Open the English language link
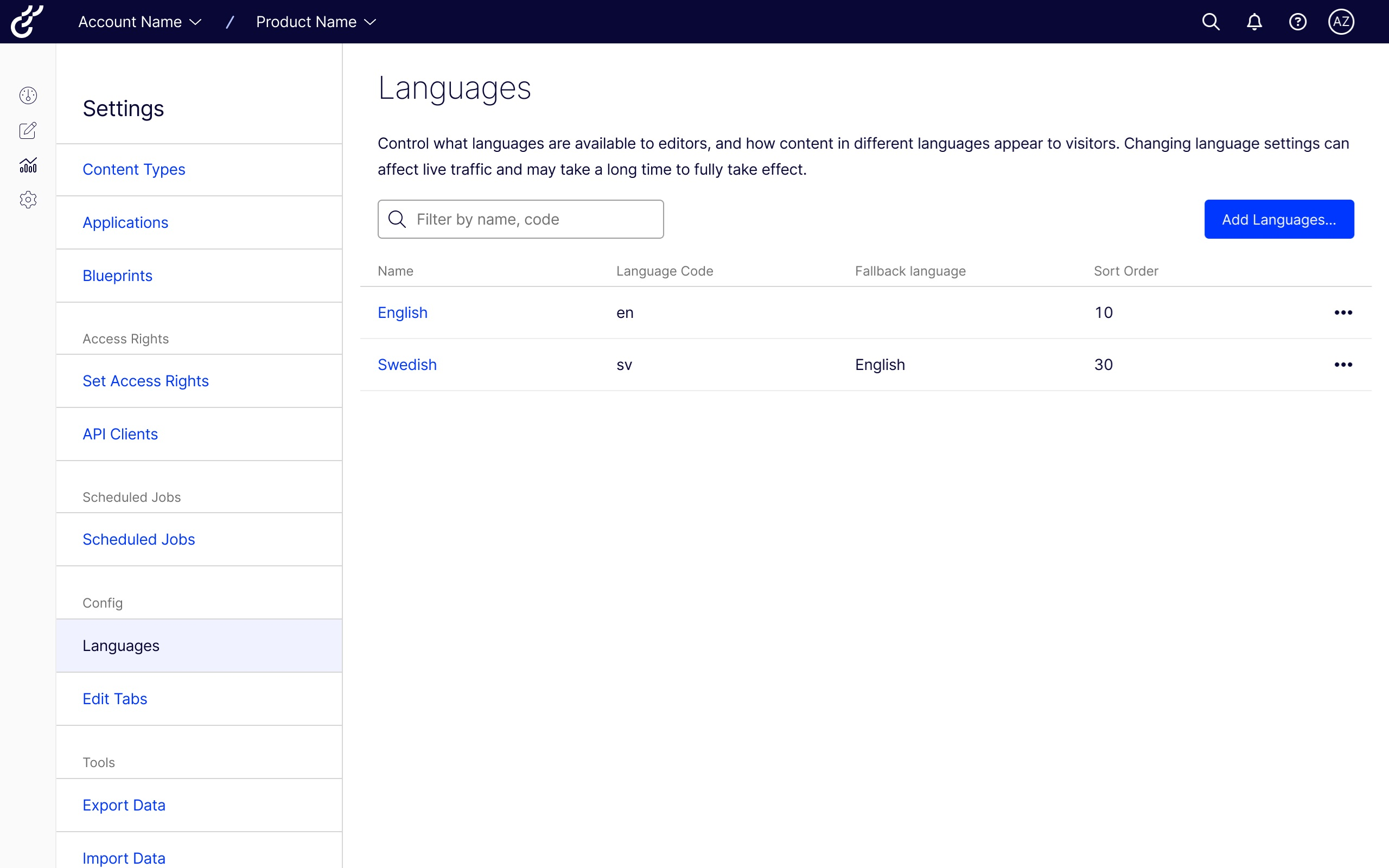This screenshot has height=868, width=1389. pos(403,312)
